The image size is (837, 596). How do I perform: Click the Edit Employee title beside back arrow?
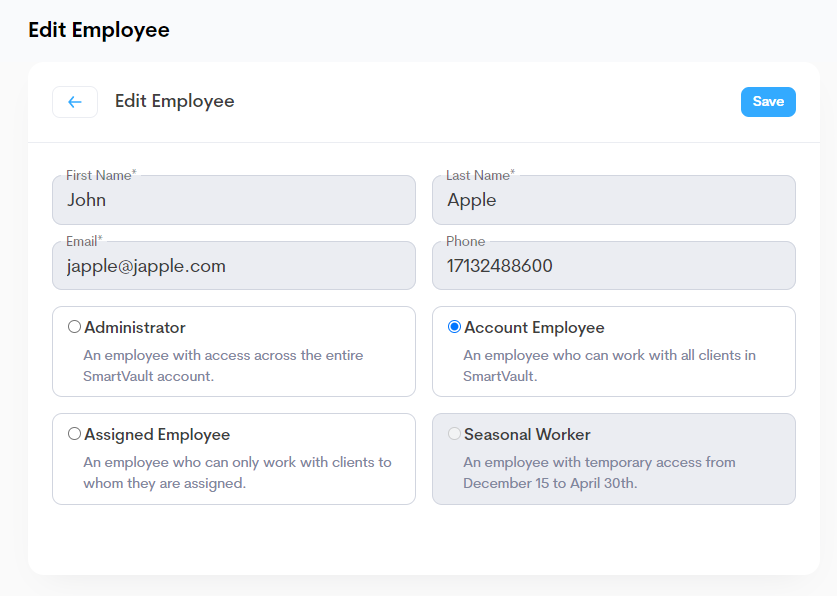pyautogui.click(x=174, y=102)
